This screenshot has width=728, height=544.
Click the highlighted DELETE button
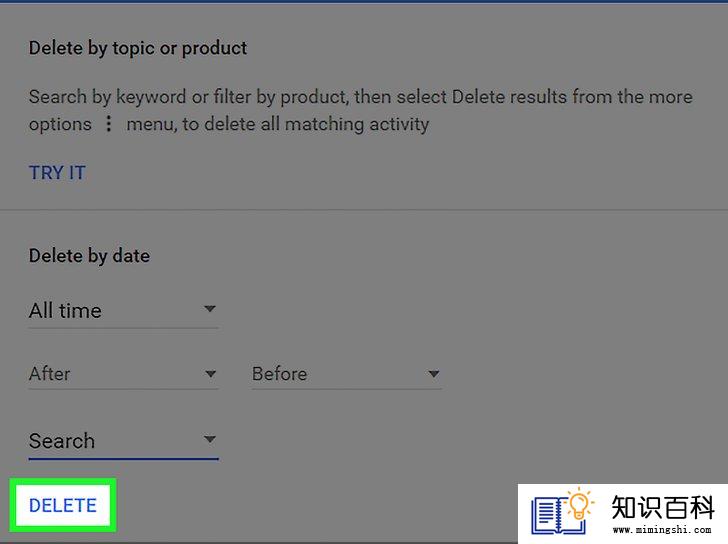(x=63, y=505)
